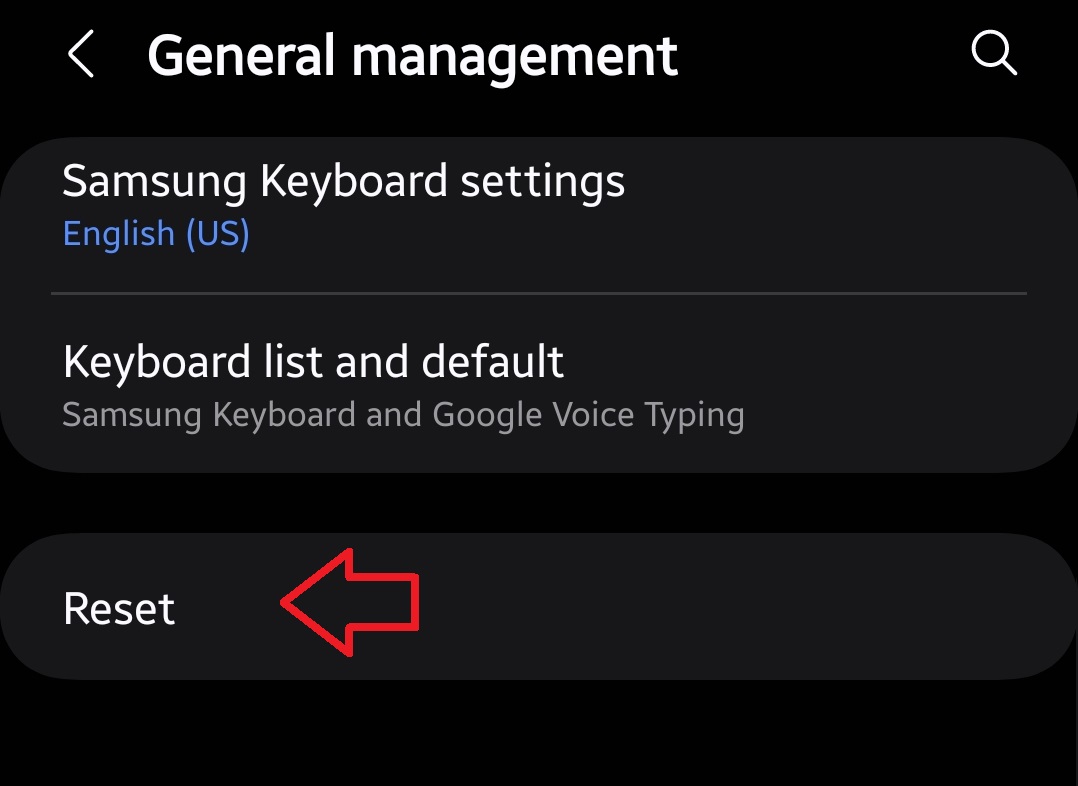Tap Samsung Keyboard and Google Voice Typing subtitle
The height and width of the screenshot is (786, 1078).
(403, 414)
